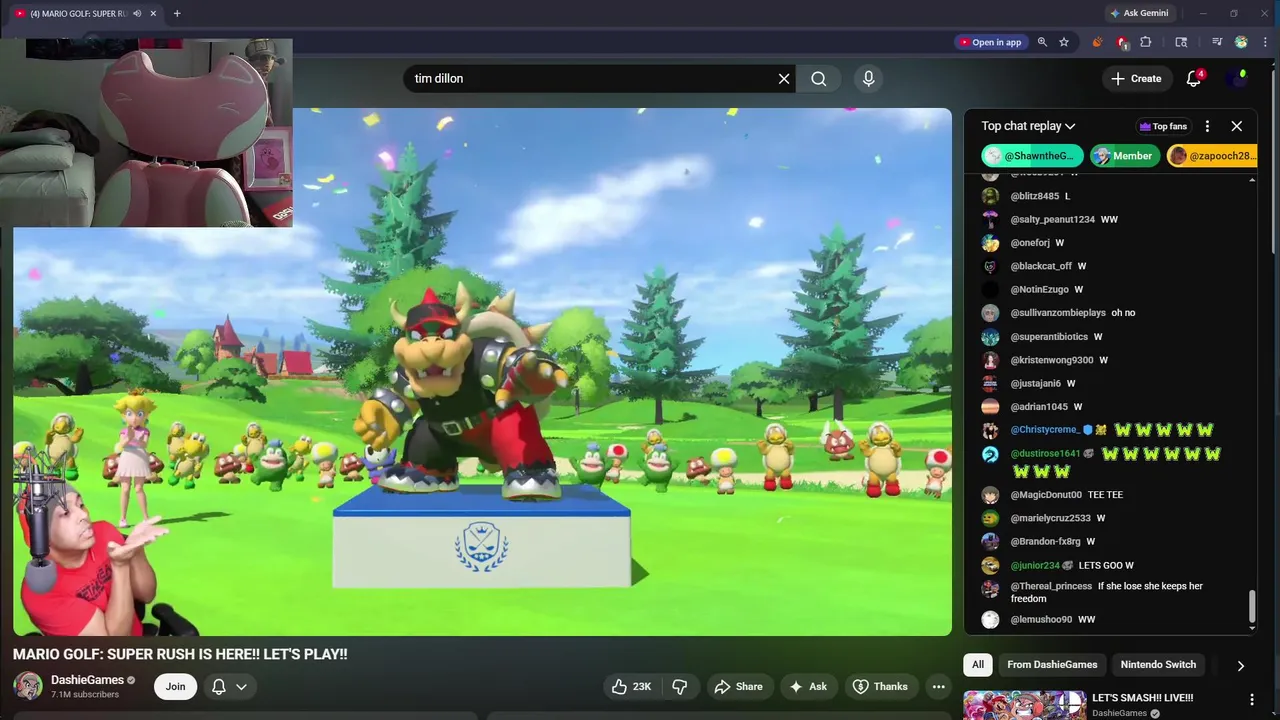The image size is (1280, 720).
Task: Click @Thereal_princess chat message
Action: click(1106, 592)
